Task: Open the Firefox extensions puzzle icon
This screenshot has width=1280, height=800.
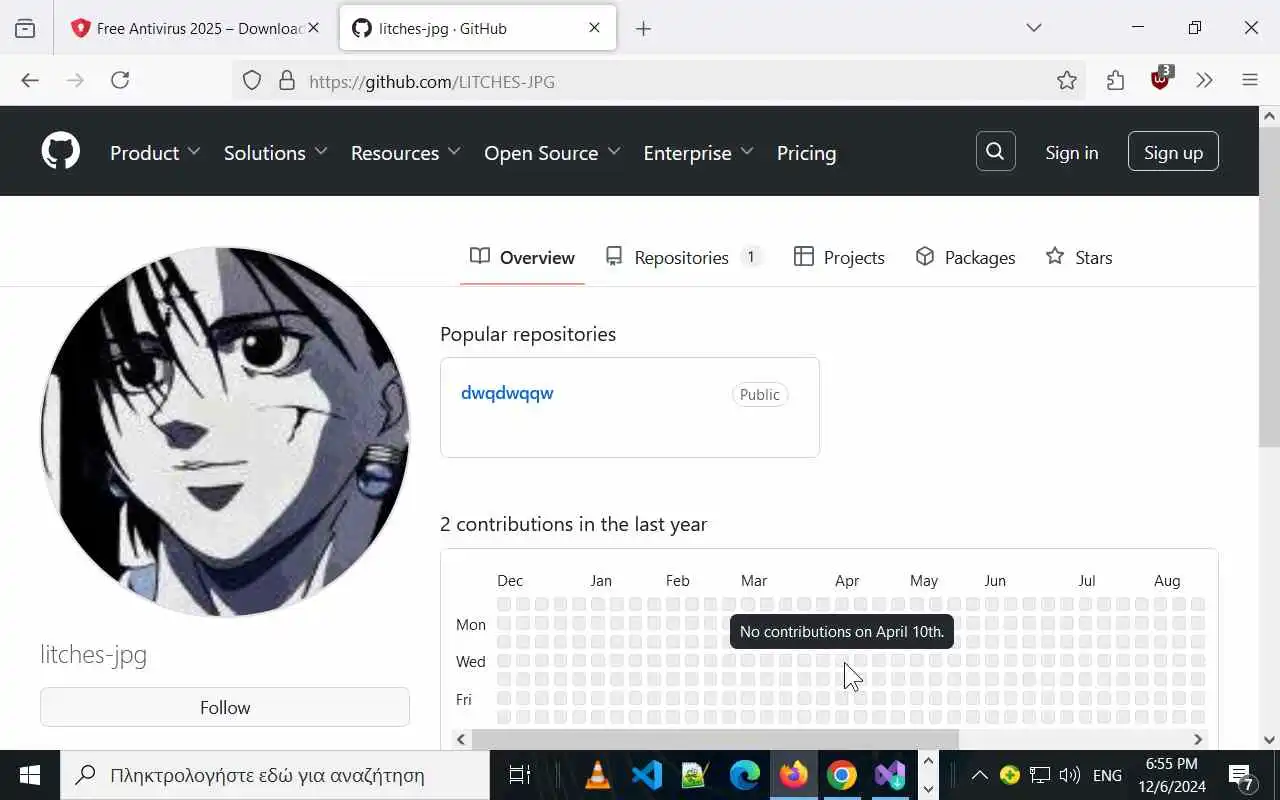Action: pyautogui.click(x=1116, y=81)
